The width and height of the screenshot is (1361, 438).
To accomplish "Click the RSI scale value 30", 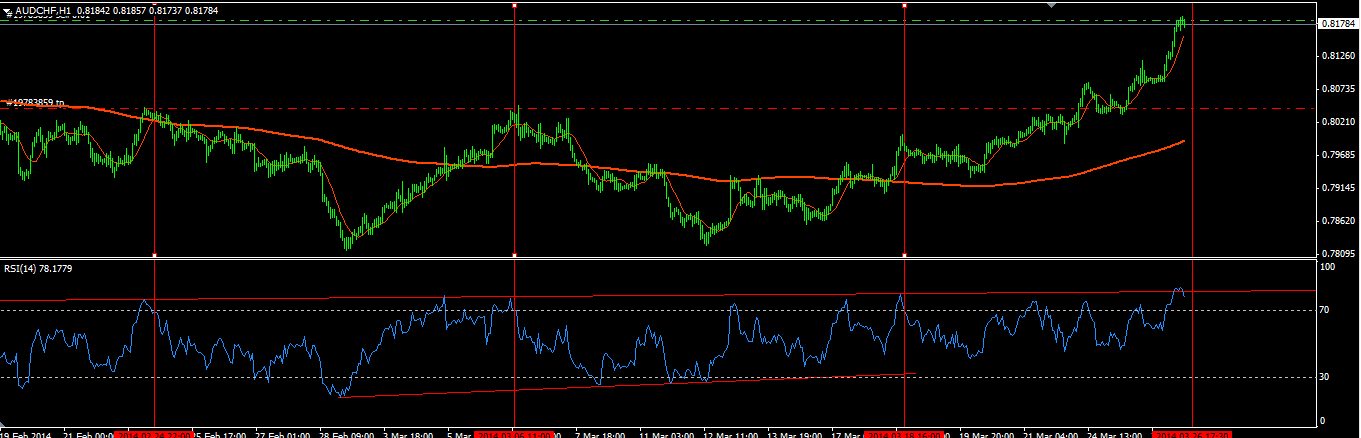I will point(1325,377).
